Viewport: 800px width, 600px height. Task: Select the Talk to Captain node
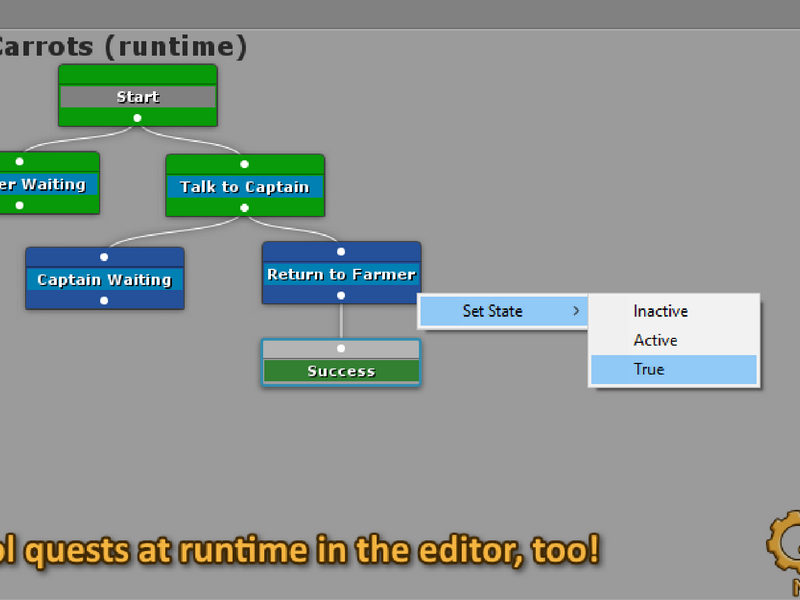[245, 186]
